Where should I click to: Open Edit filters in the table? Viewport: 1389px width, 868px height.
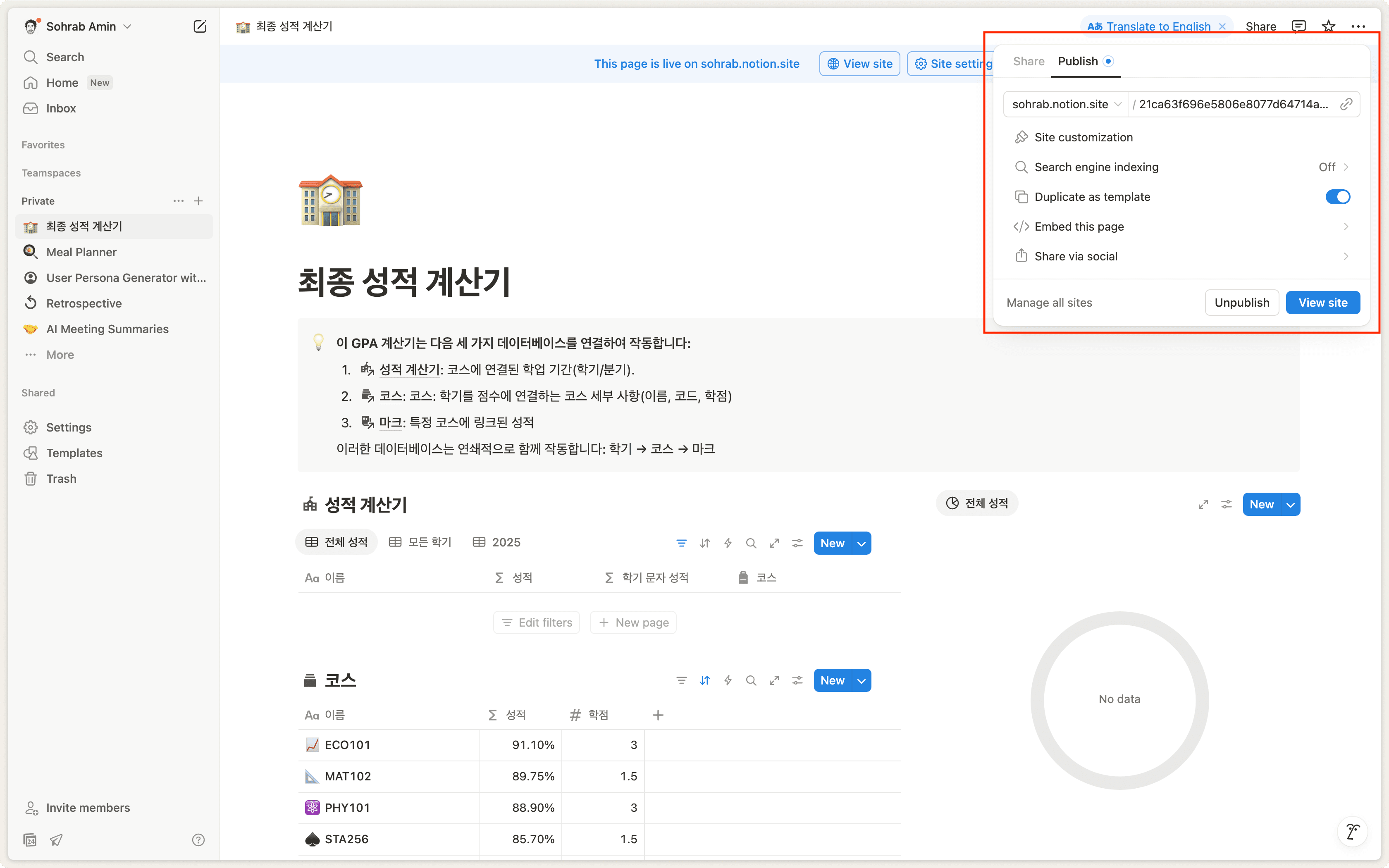tap(536, 622)
